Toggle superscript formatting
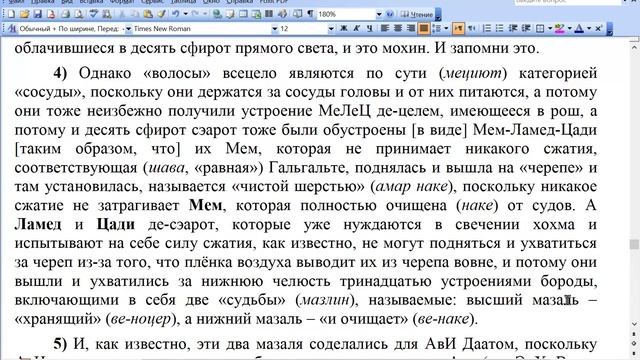This screenshot has height=360, width=640. click(598, 28)
